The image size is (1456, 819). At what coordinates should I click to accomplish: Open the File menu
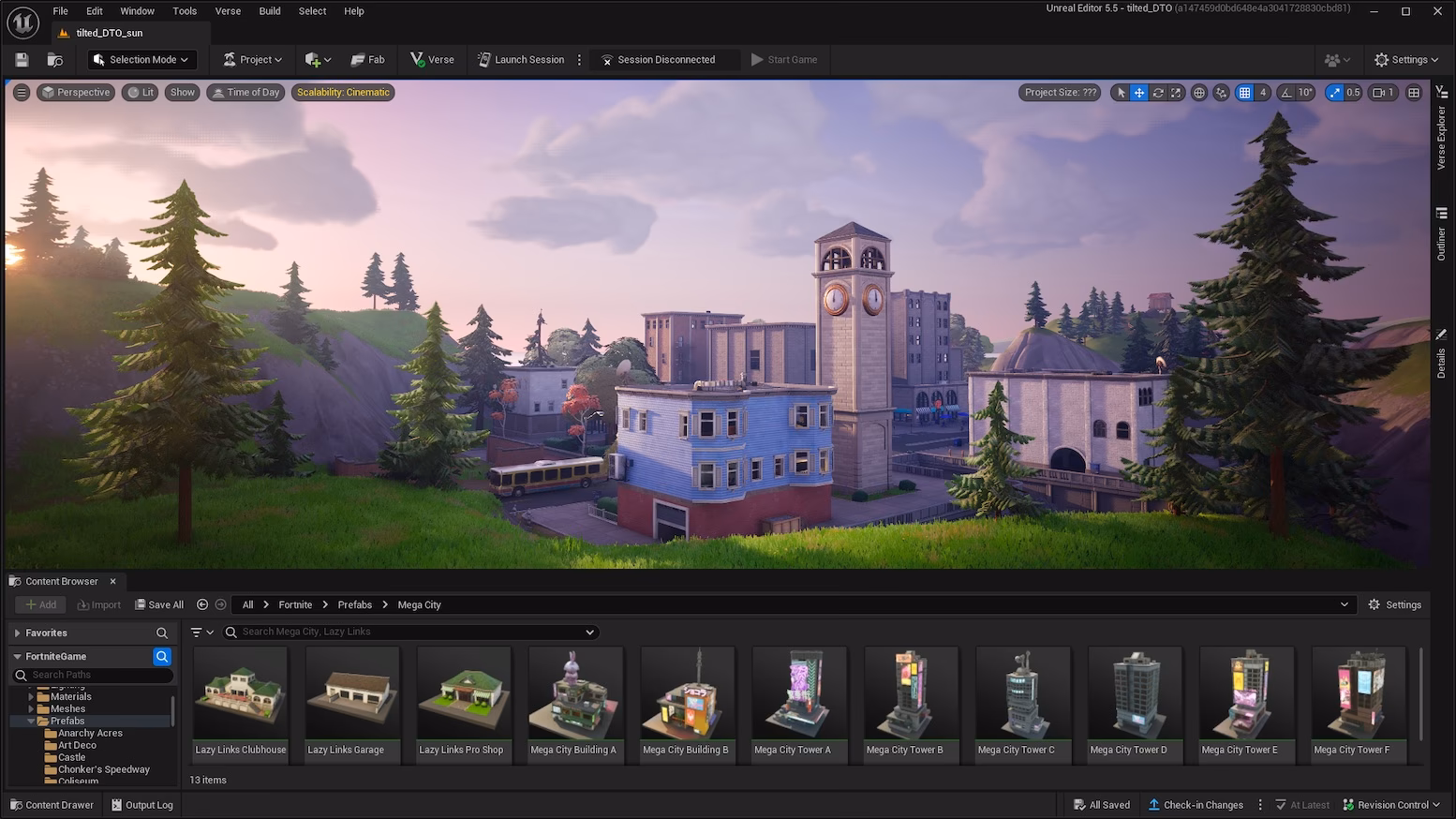(60, 11)
